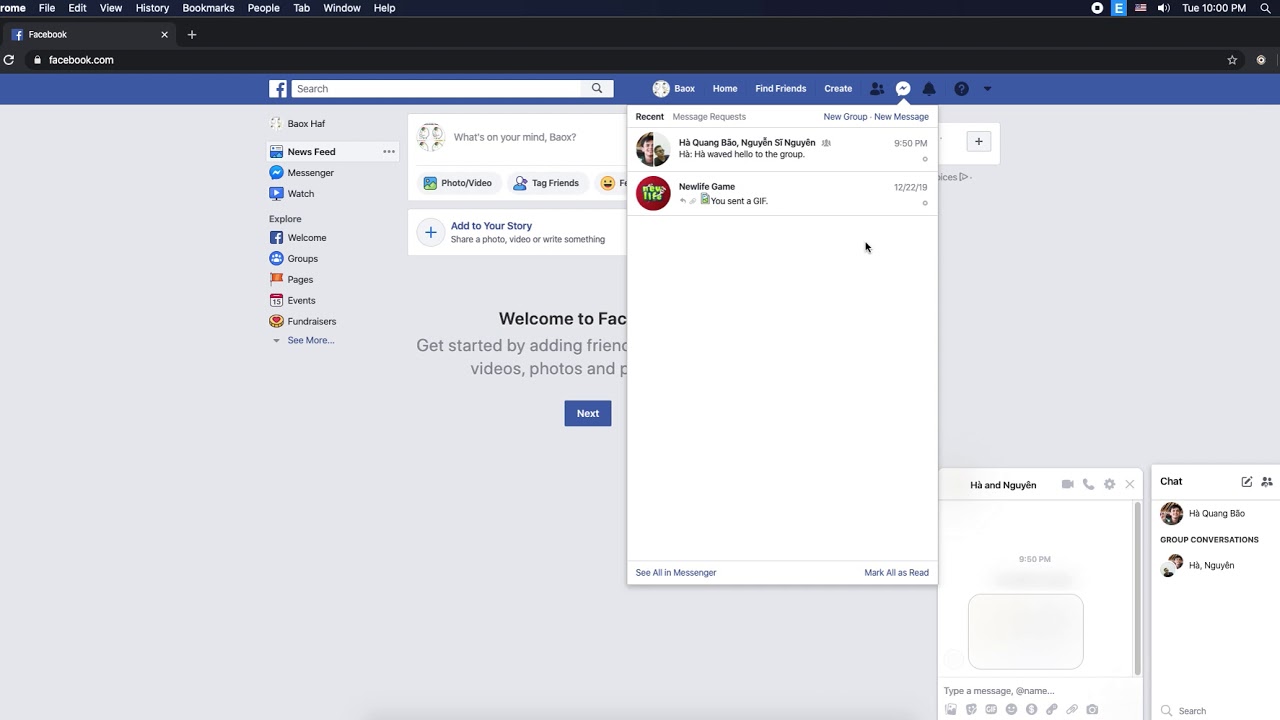Screen dimensions: 1280x720
Task: Click the Tag Friends button
Action: 546,183
